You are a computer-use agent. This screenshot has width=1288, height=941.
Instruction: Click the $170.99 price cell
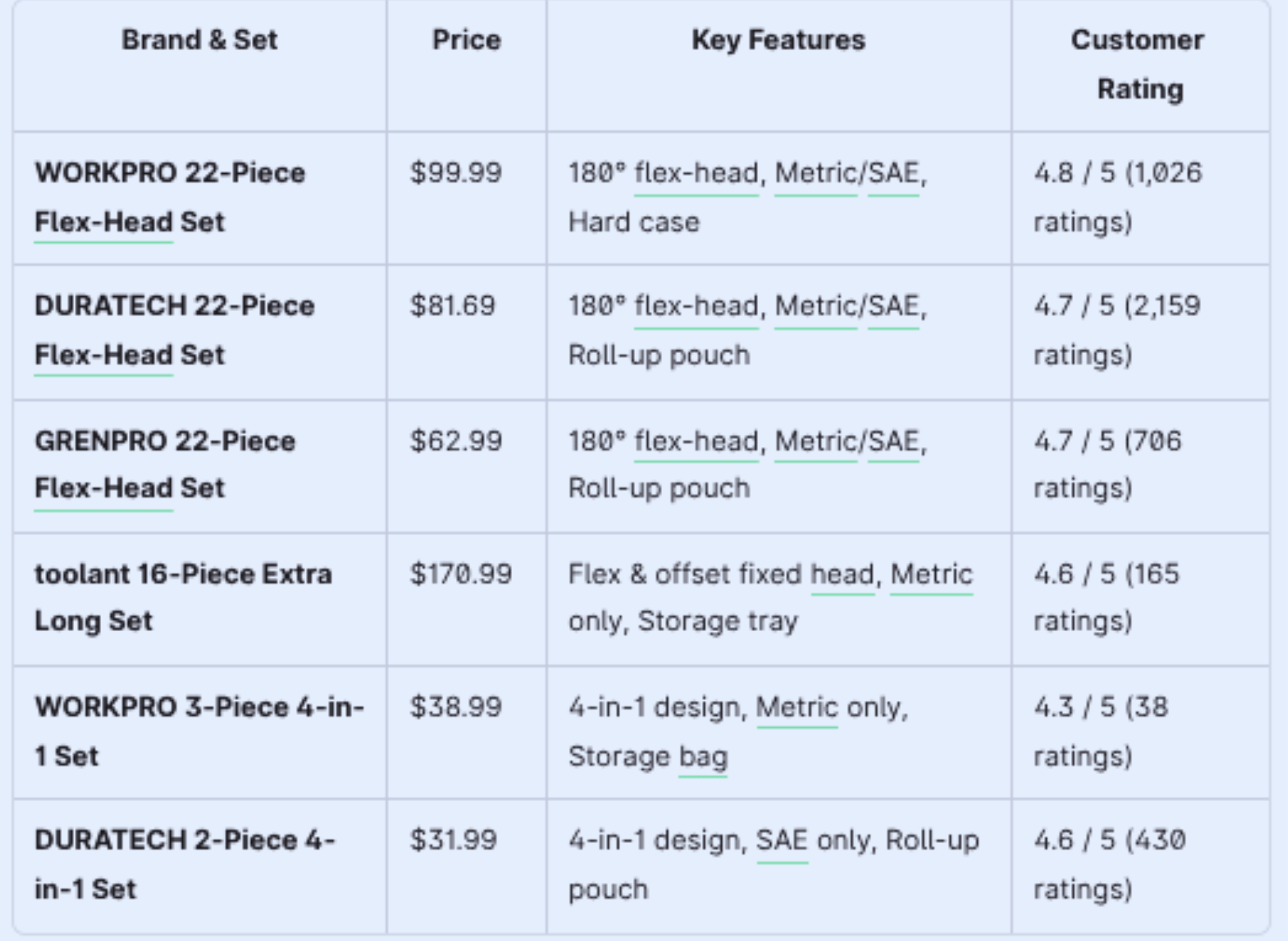pyautogui.click(x=461, y=574)
